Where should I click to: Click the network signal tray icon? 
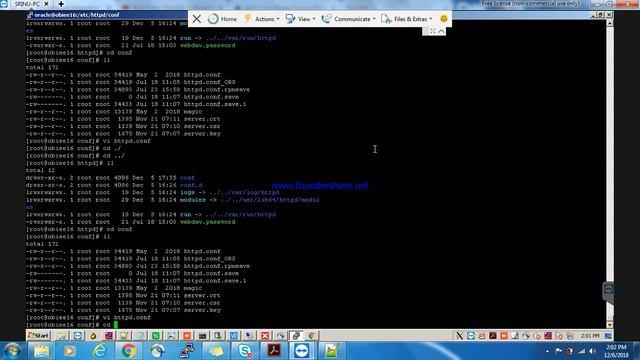tap(581, 351)
